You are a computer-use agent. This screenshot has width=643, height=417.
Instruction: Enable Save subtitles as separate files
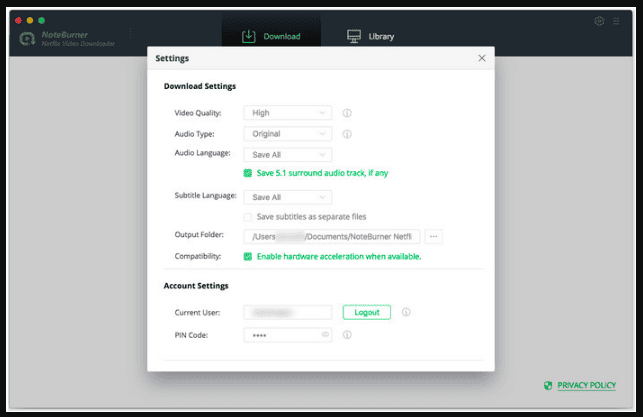[248, 217]
